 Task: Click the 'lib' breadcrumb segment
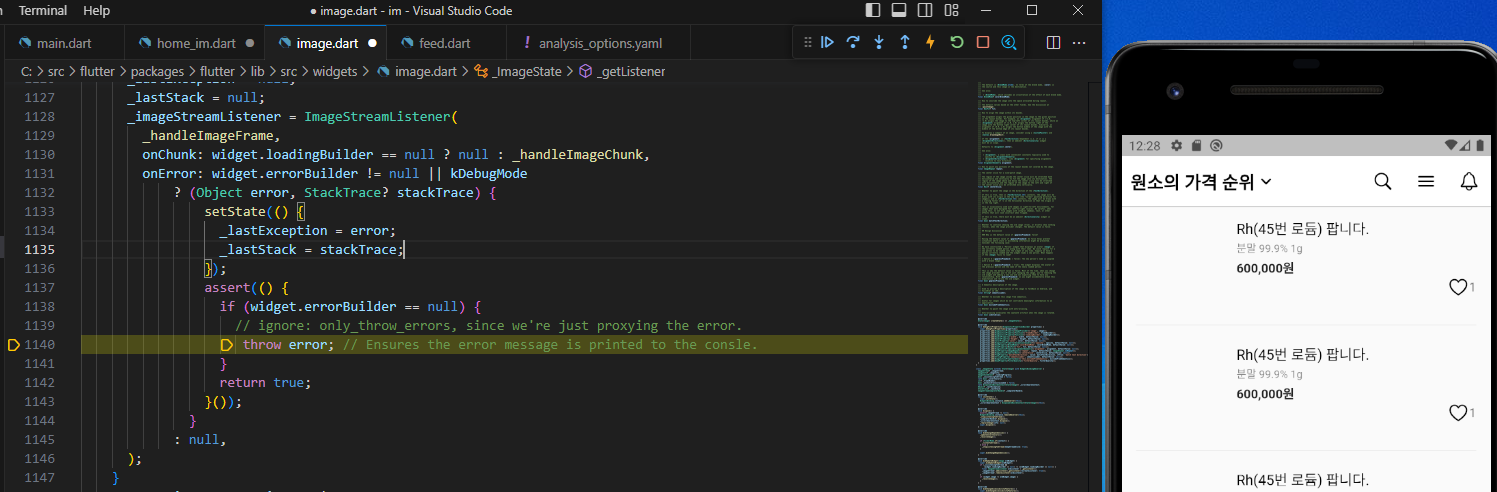258,71
